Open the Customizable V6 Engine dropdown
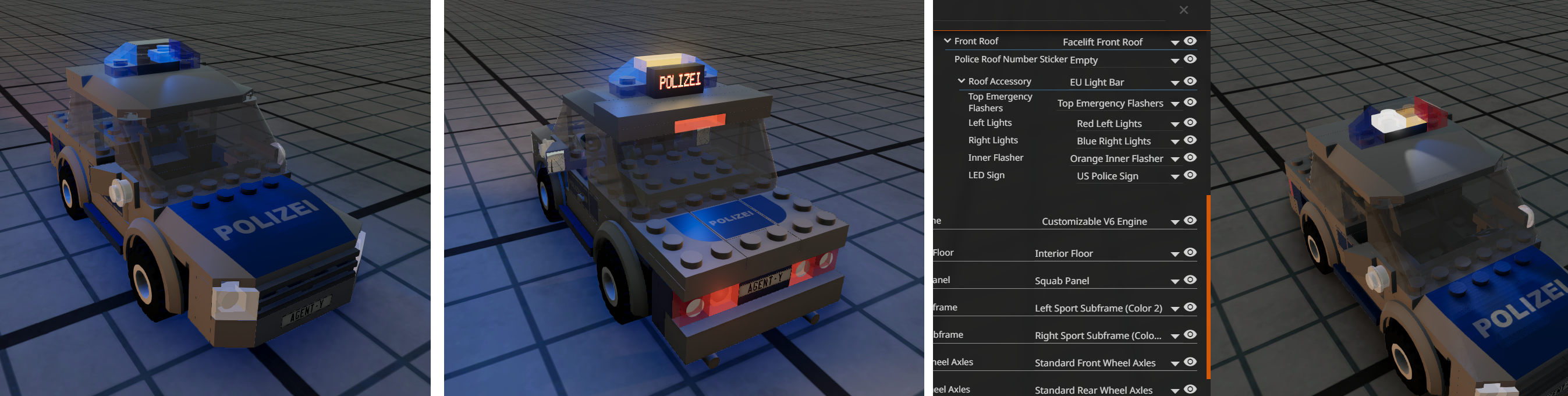The height and width of the screenshot is (396, 1568). point(1111,221)
